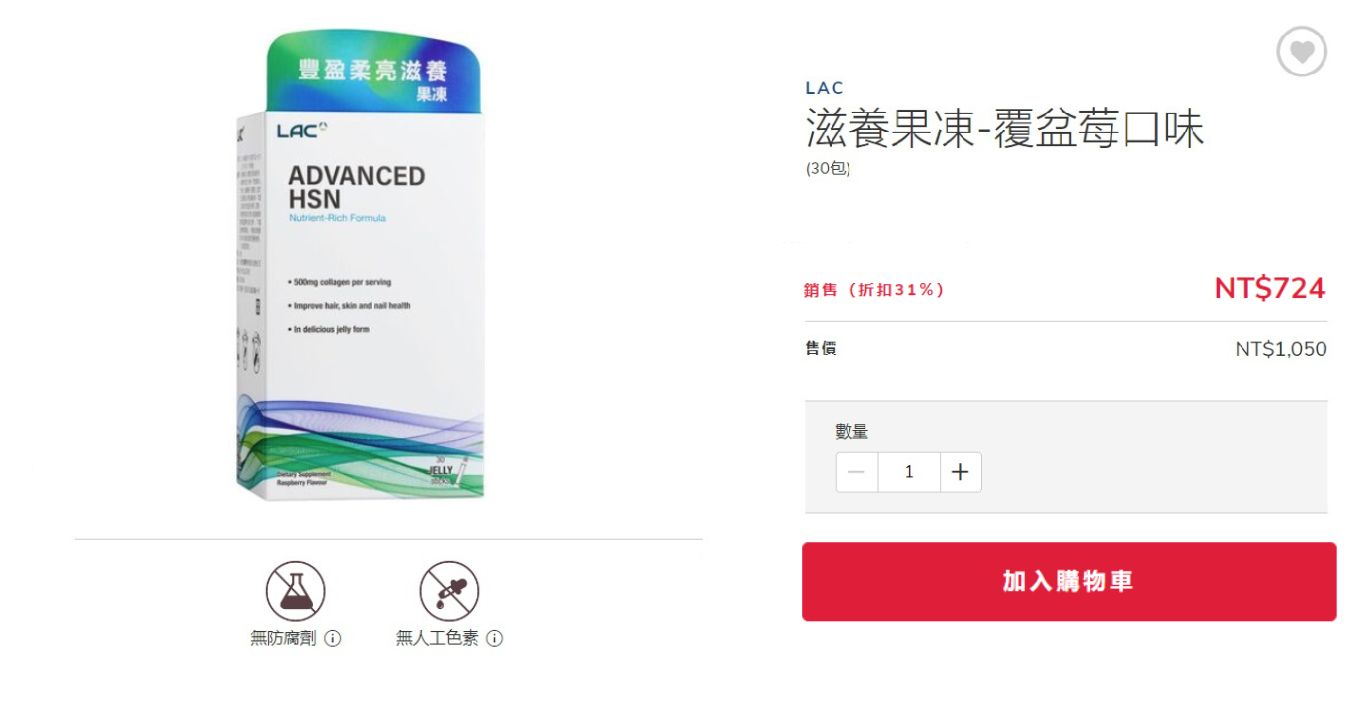Click the 銷售（折扣31%）discount label
1360x702 pixels.
[x=874, y=290]
